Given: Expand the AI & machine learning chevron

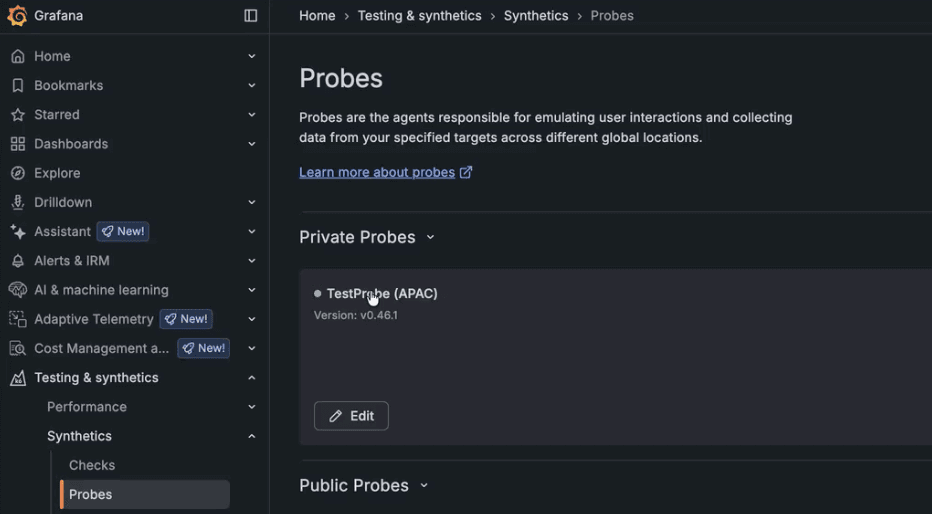Looking at the screenshot, I should tap(251, 290).
